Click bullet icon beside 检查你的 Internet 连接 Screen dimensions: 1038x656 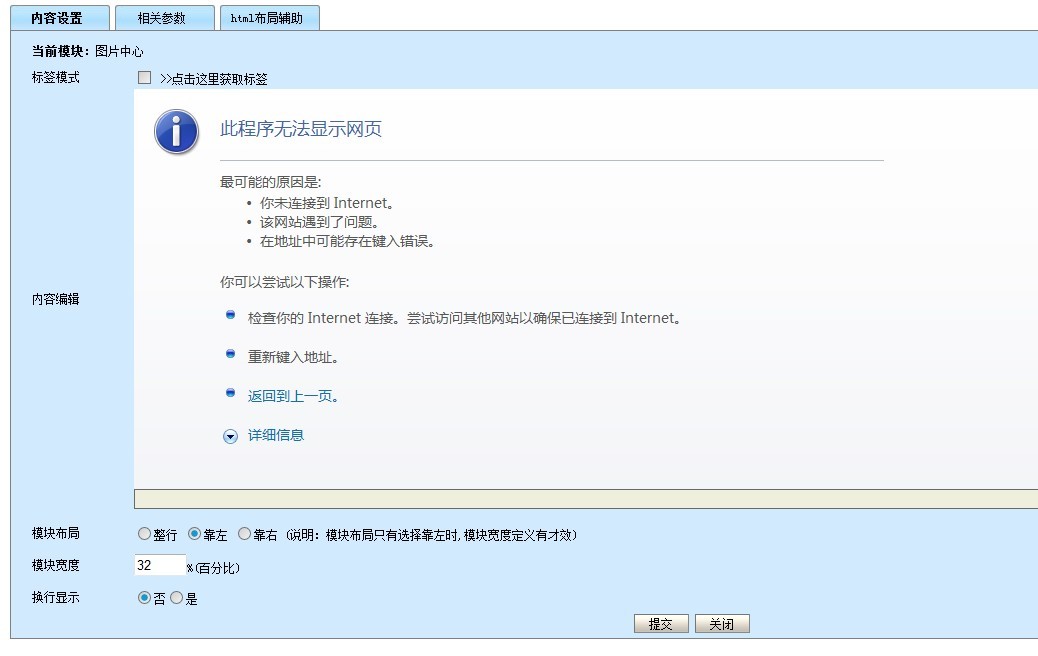(x=231, y=315)
